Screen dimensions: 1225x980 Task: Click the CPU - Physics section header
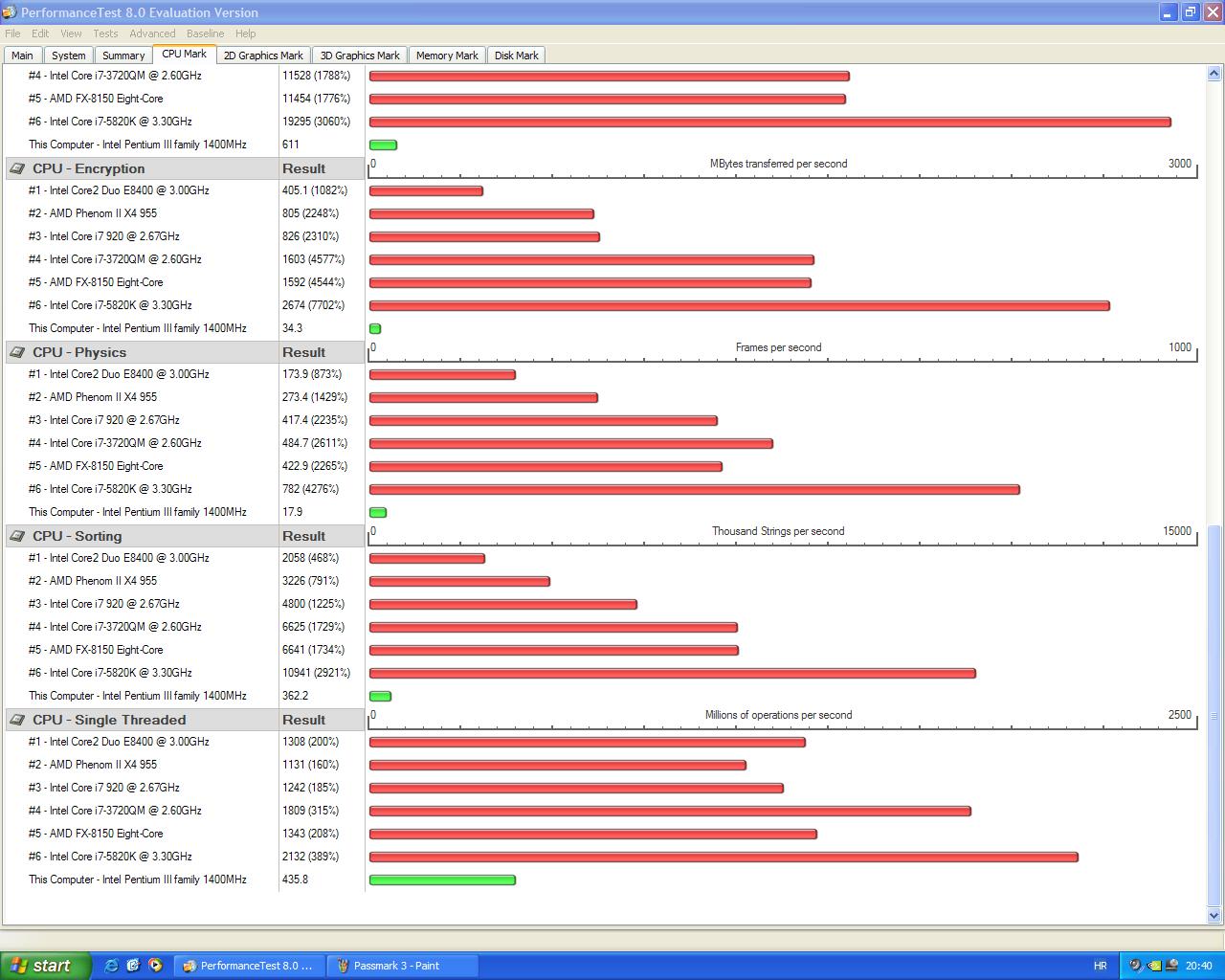(x=185, y=352)
